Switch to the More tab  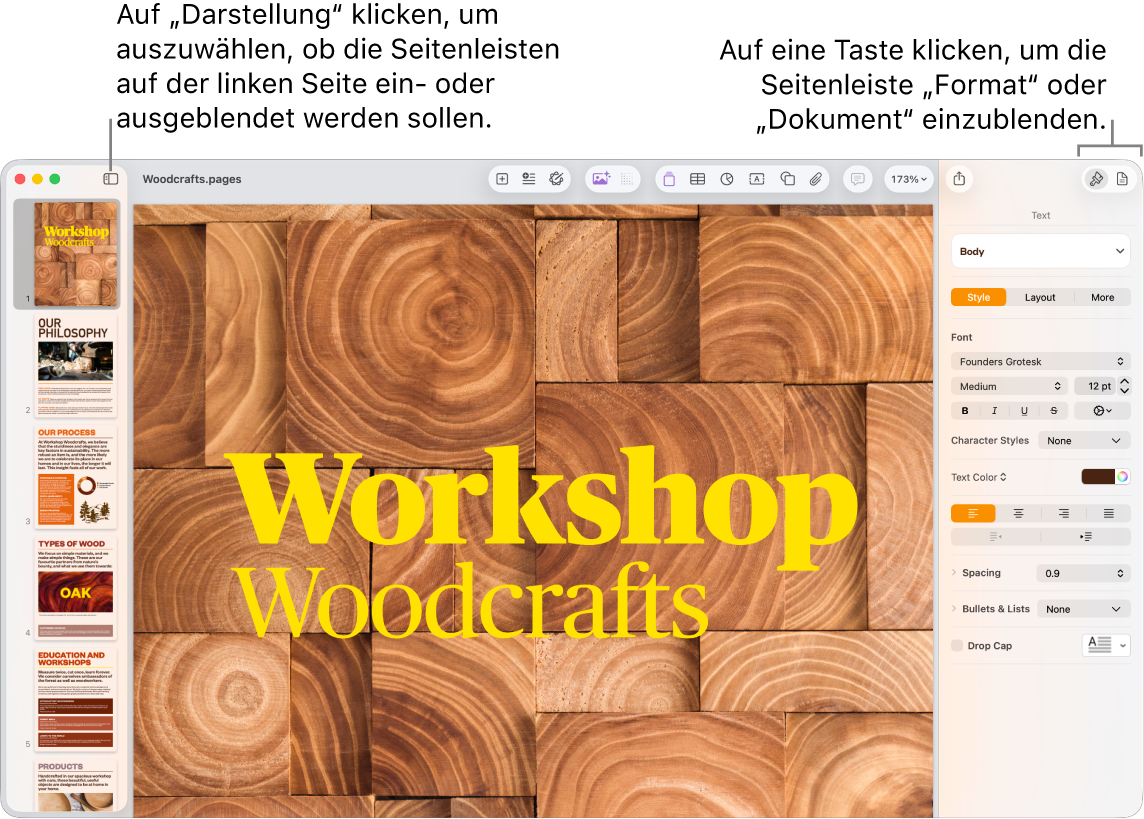click(1102, 298)
